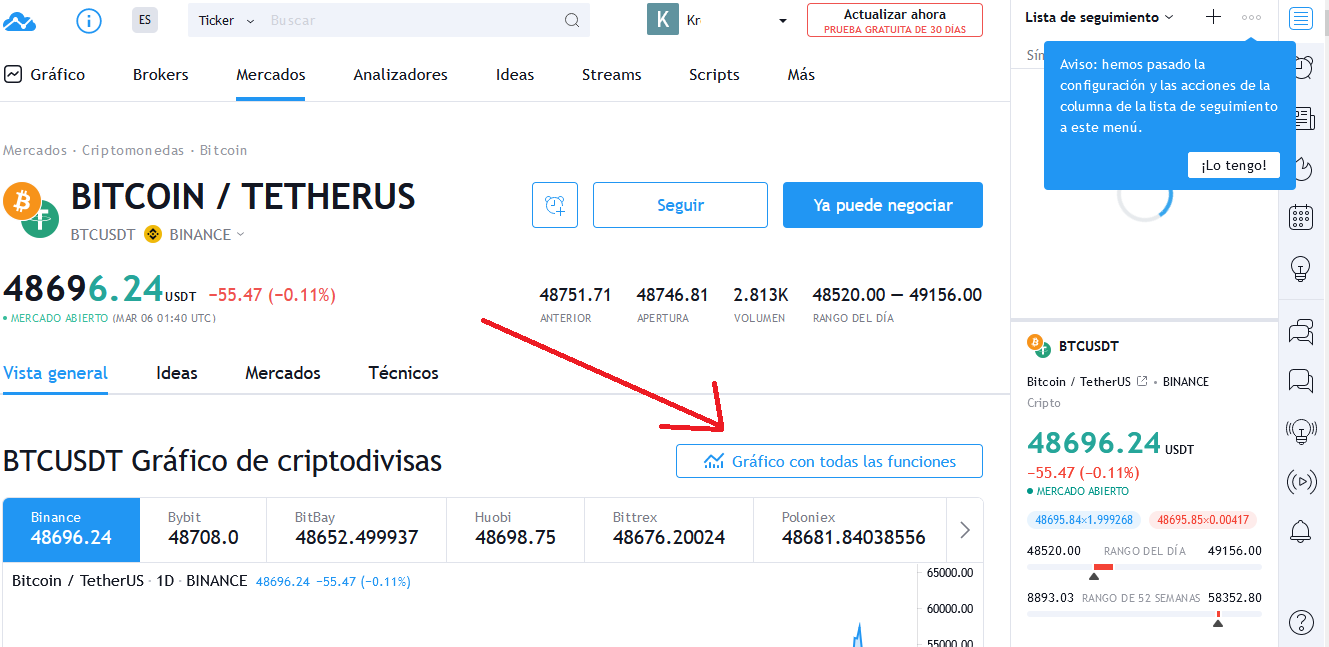Open the economic calendar sidebar icon
Viewport: 1329px width, 647px height.
point(1300,217)
